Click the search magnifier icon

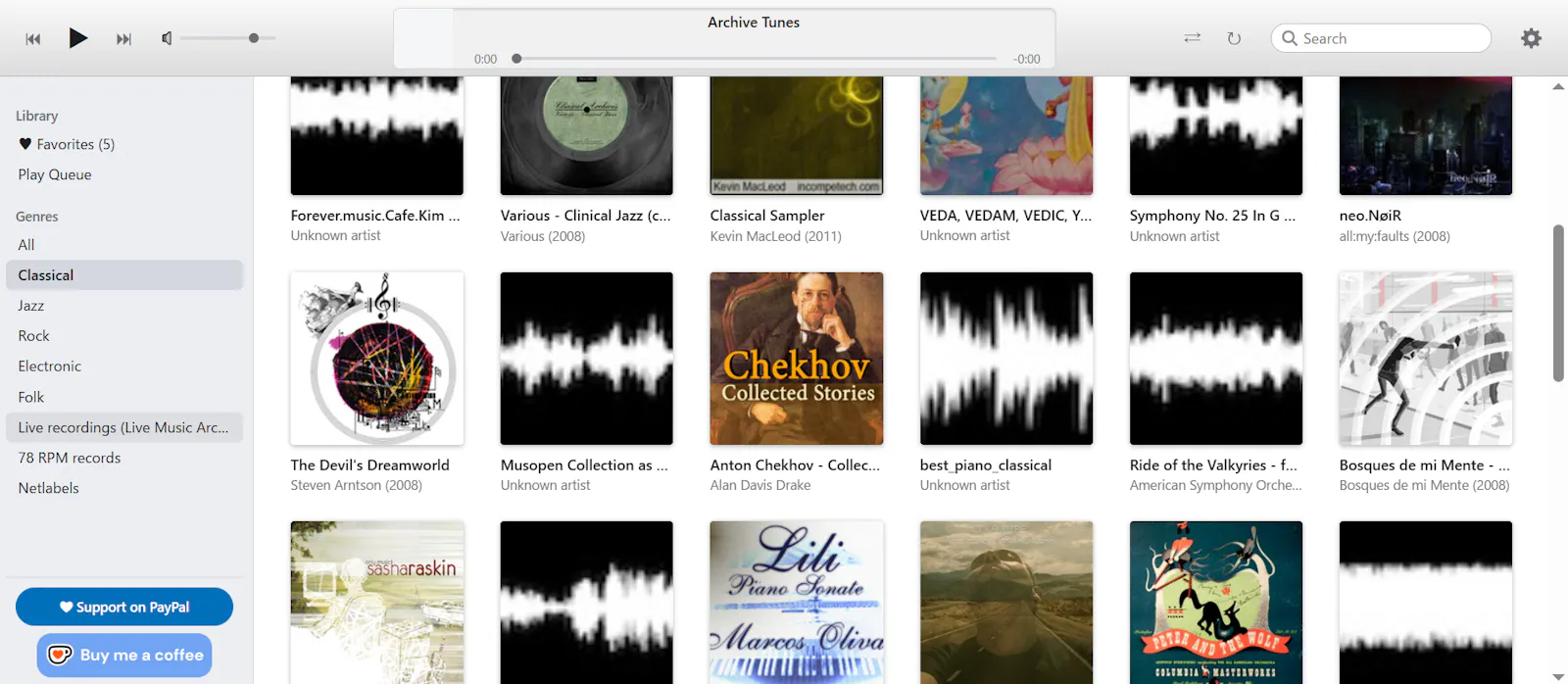pyautogui.click(x=1290, y=38)
